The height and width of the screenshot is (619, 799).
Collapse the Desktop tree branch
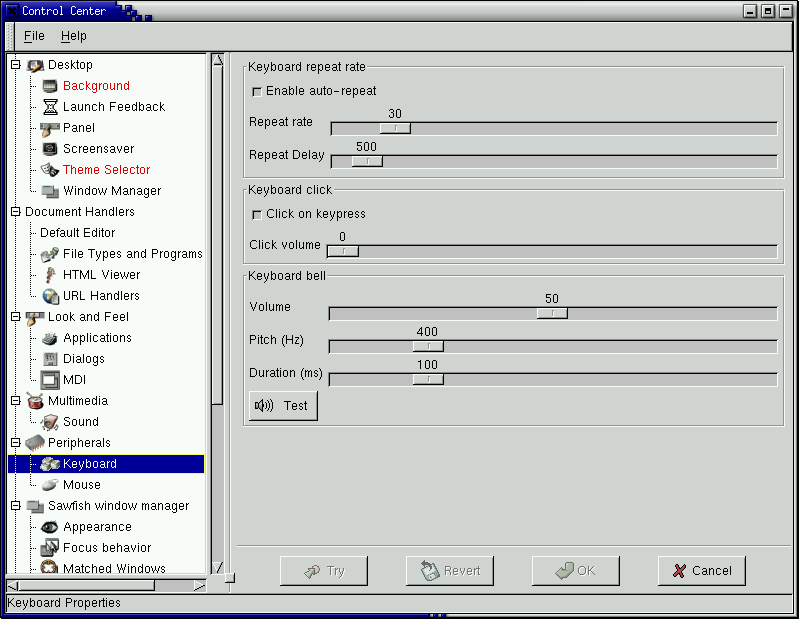15,66
